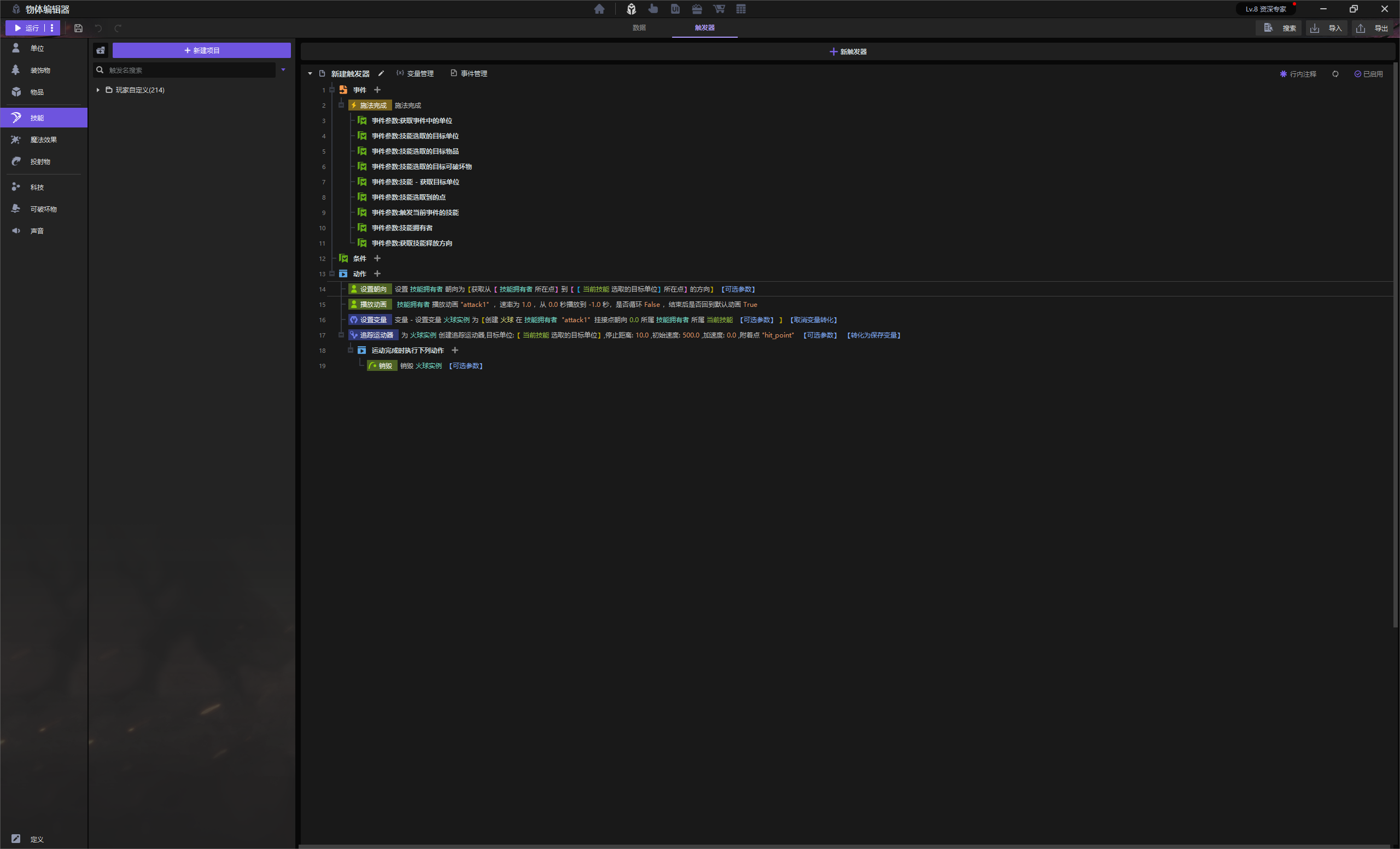This screenshot has height=849, width=1400.
Task: Click 转化为保存变量 link on line 17
Action: point(874,335)
